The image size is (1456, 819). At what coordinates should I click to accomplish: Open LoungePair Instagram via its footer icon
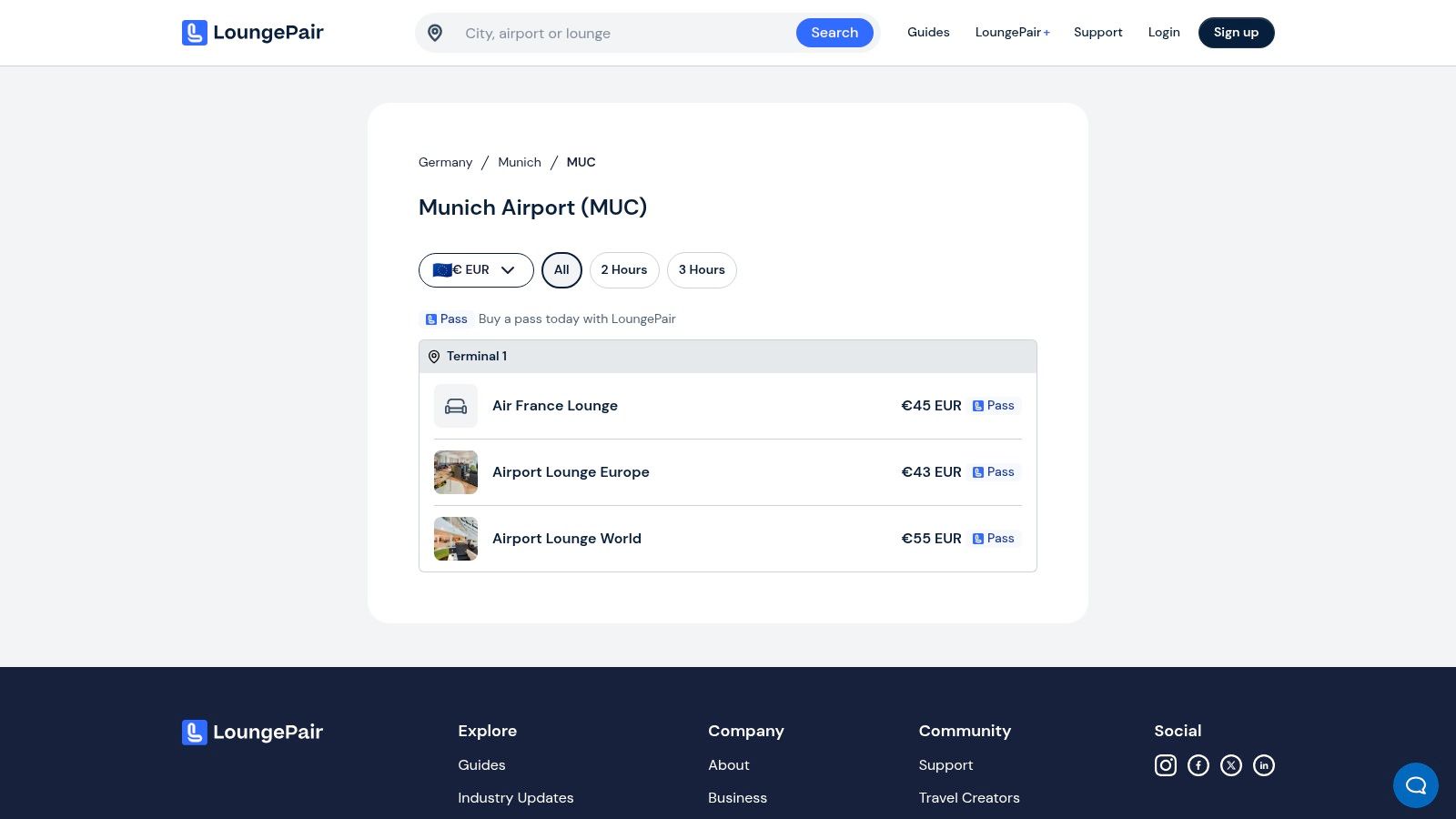tap(1166, 765)
